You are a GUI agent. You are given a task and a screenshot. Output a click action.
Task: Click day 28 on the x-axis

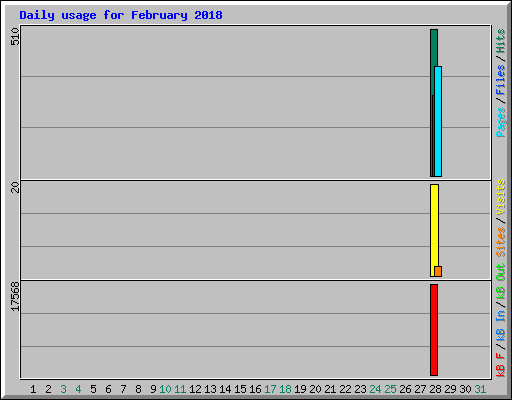[435, 389]
